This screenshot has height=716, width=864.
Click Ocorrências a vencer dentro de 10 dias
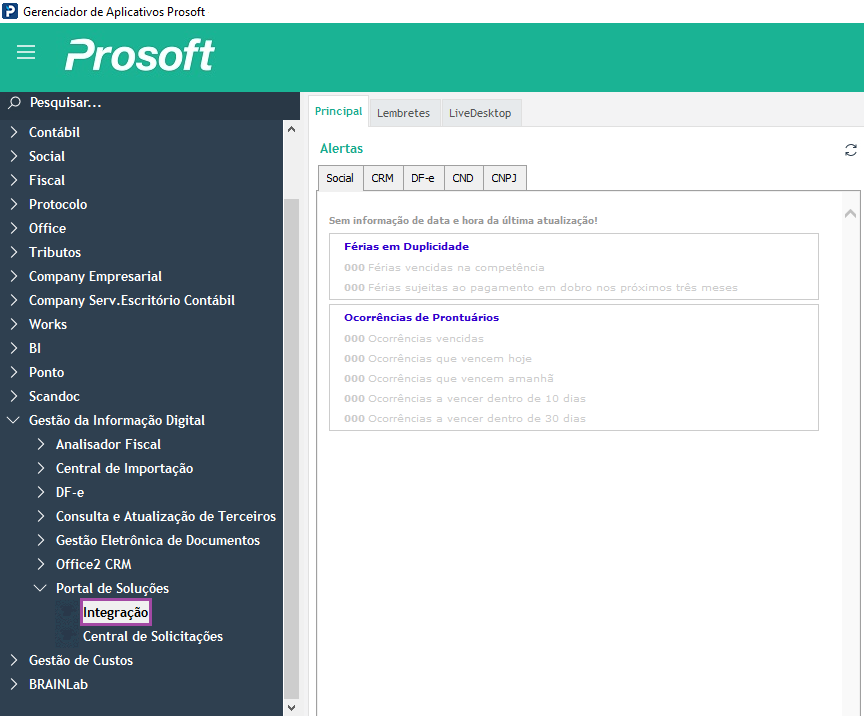465,398
